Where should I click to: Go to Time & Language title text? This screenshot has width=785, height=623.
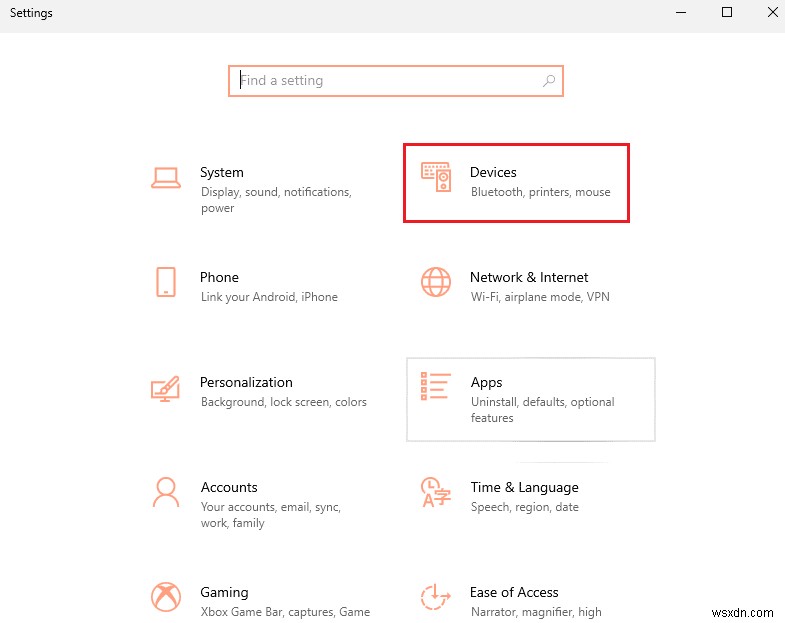pos(524,487)
